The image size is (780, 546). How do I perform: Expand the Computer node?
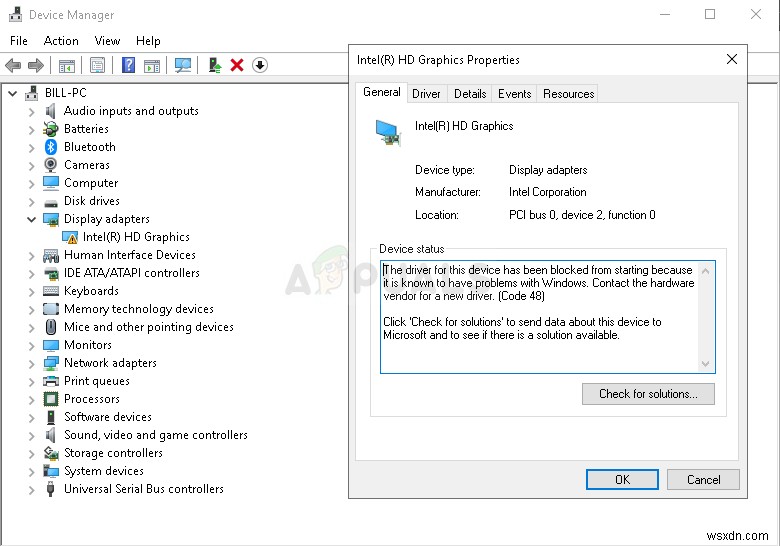[x=31, y=183]
